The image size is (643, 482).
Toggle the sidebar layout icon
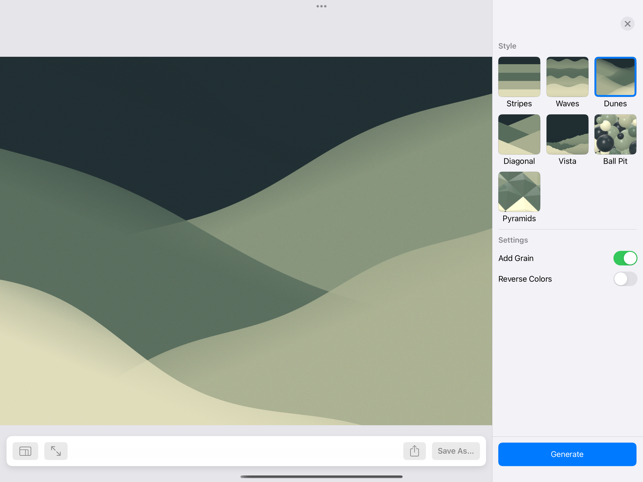(x=25, y=451)
